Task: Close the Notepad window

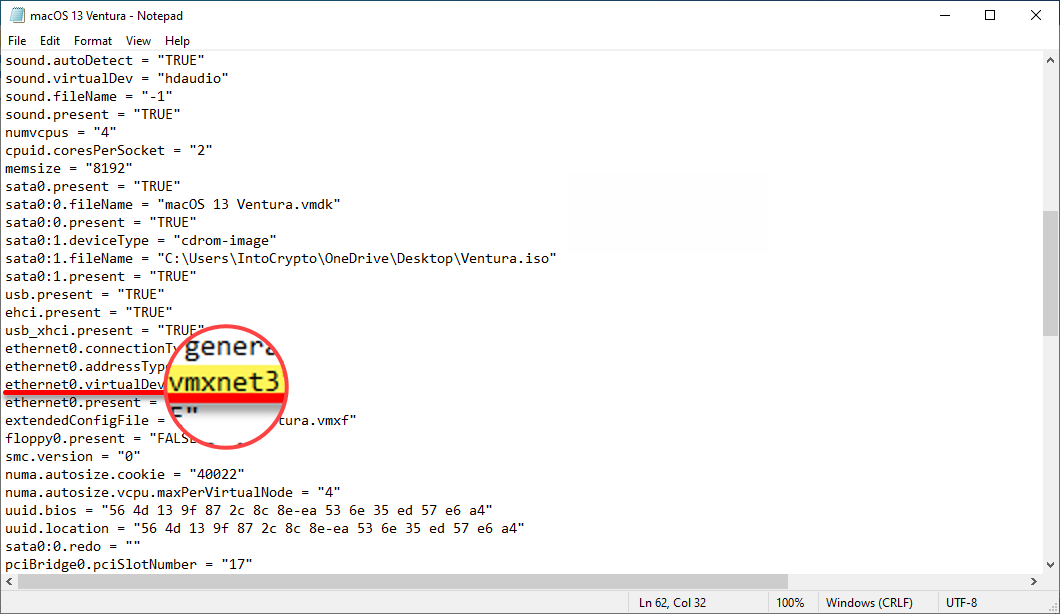Action: click(1036, 15)
